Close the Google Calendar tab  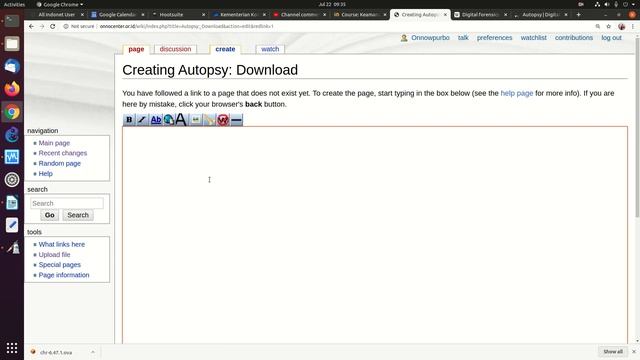[x=143, y=14]
